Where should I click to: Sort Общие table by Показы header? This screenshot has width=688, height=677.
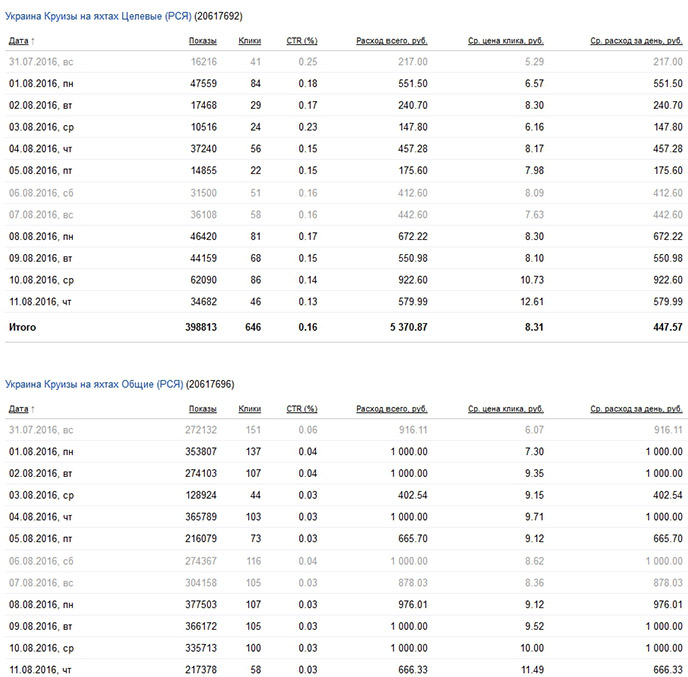tap(202, 409)
